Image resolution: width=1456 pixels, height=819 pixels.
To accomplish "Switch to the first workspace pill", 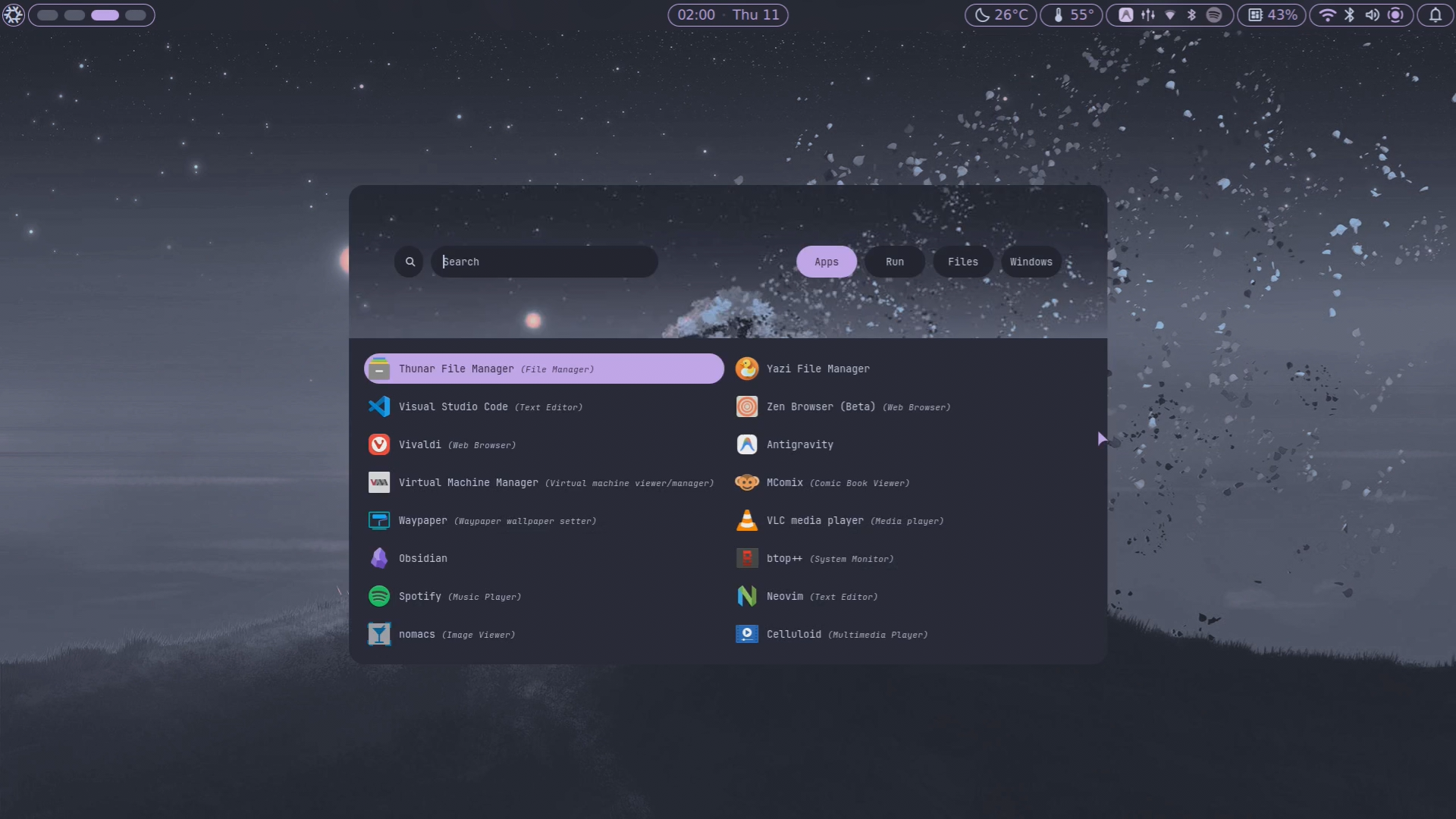I will (x=48, y=14).
